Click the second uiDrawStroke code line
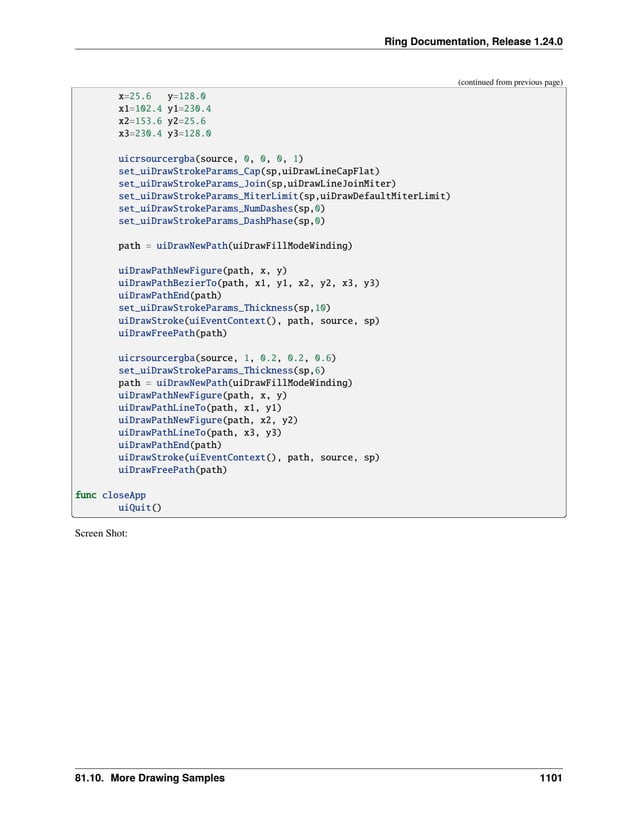638x825 pixels. (x=249, y=457)
